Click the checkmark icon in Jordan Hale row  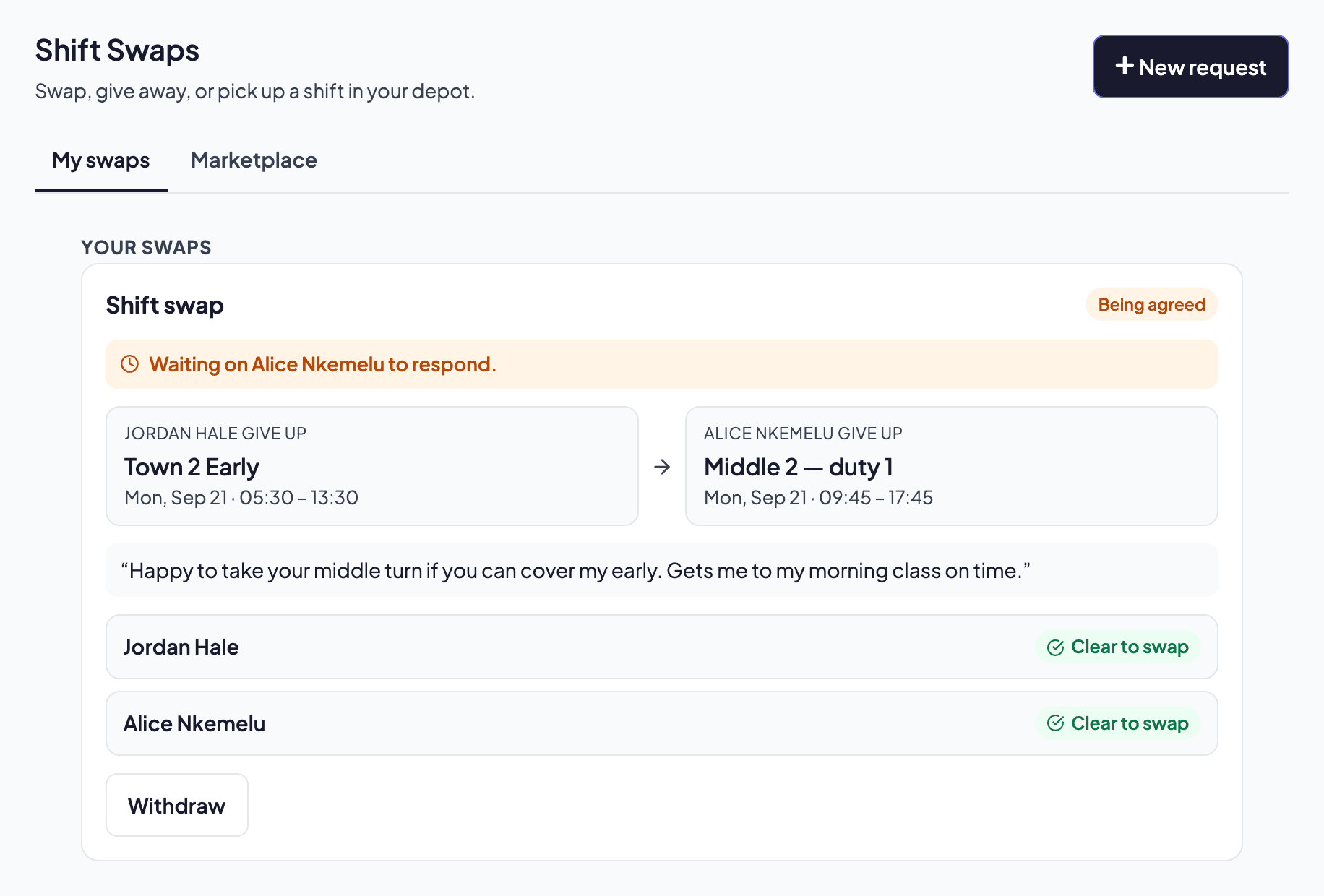(x=1055, y=647)
